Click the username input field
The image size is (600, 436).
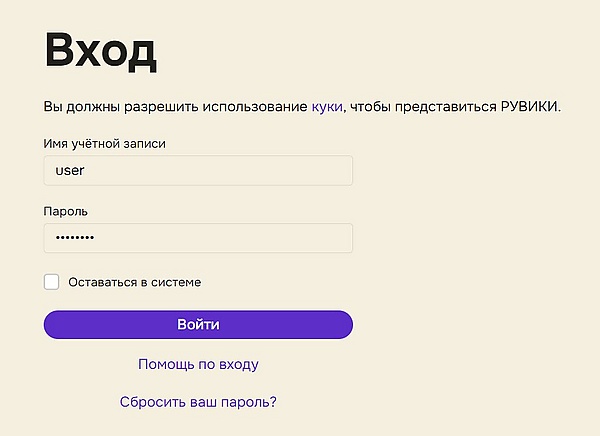tap(198, 170)
